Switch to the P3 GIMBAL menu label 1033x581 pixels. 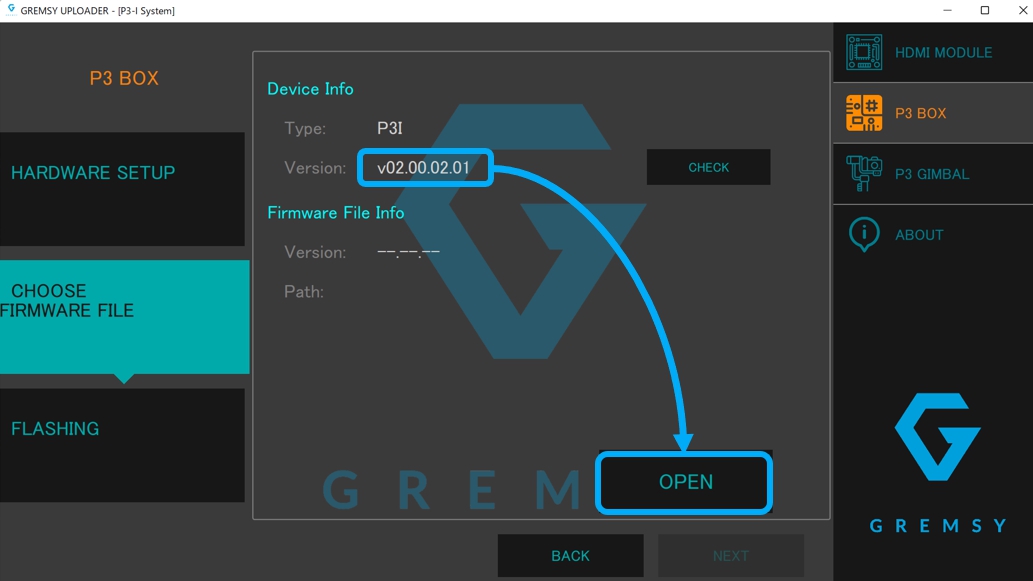(x=931, y=174)
